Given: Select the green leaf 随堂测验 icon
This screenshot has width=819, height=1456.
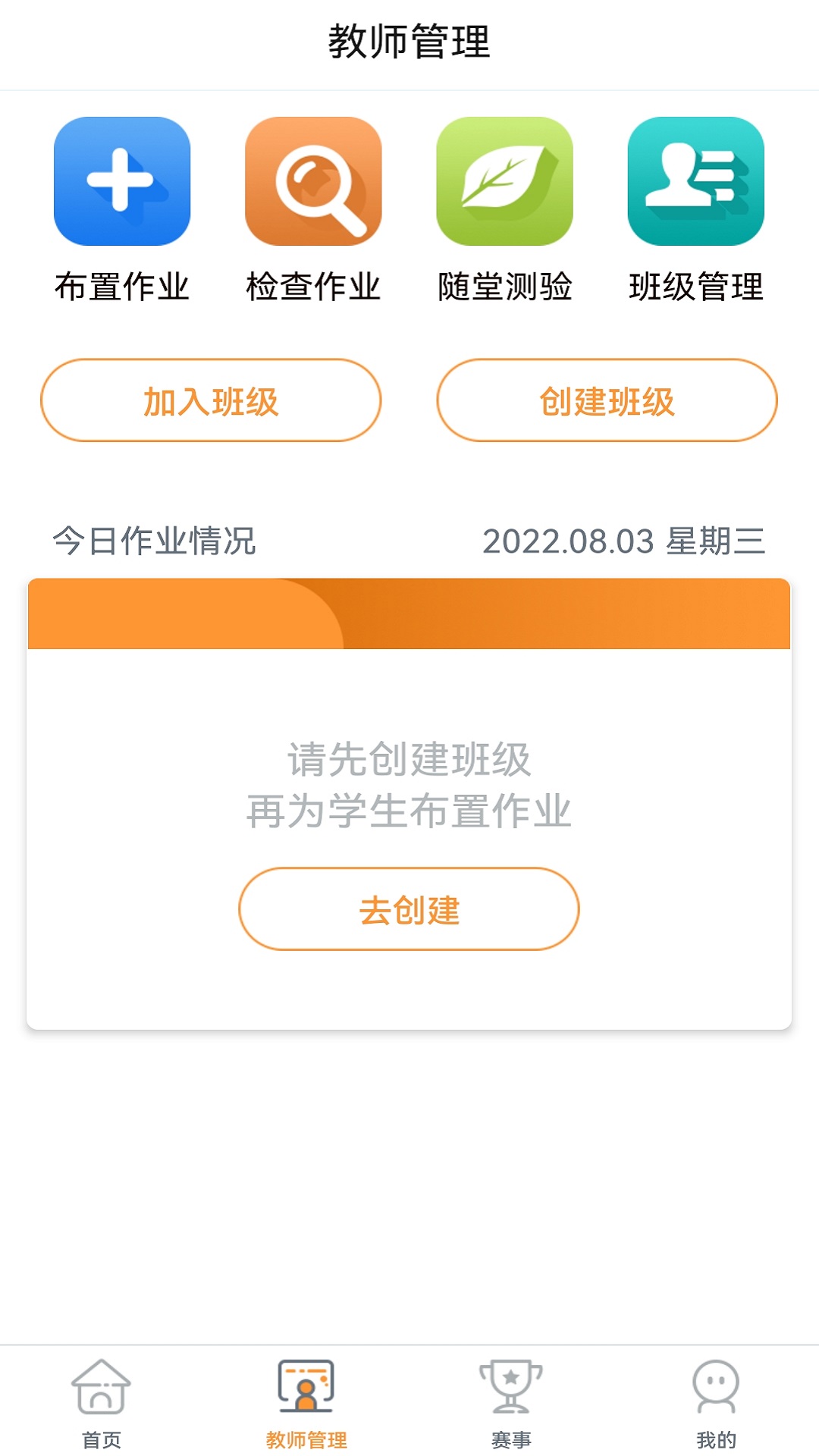Looking at the screenshot, I should point(504,181).
